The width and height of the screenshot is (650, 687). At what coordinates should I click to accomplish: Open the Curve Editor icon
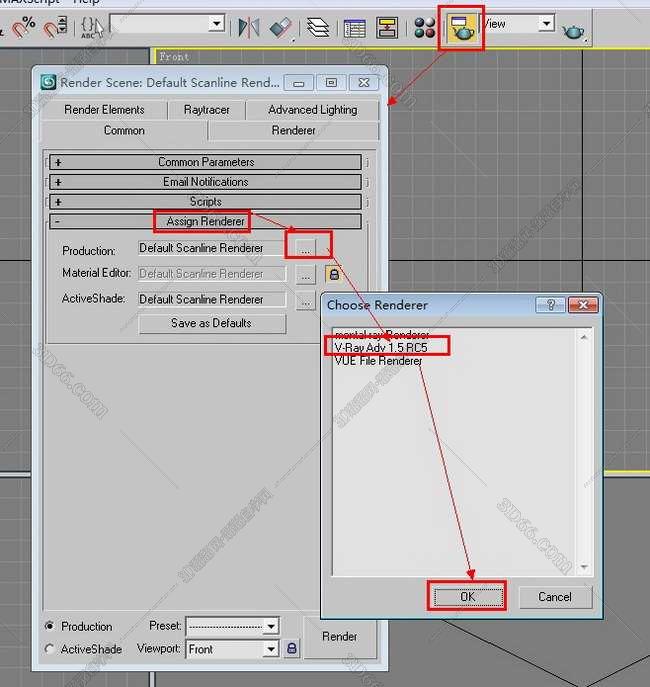click(354, 28)
